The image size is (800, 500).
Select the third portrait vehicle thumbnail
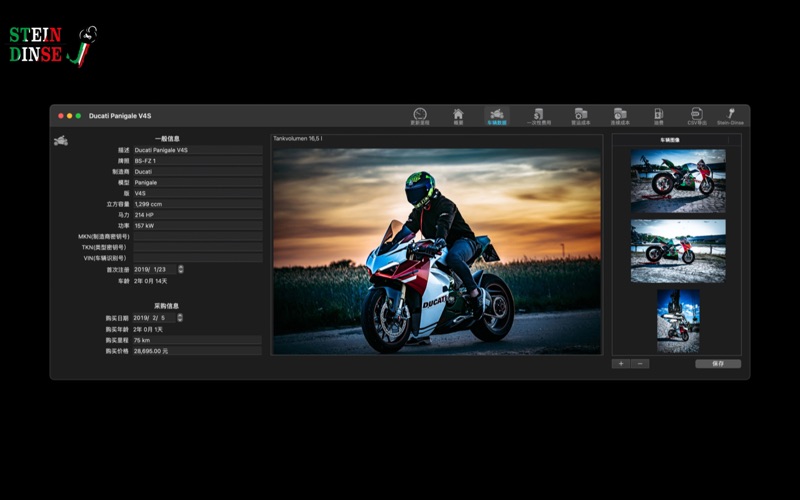point(678,321)
